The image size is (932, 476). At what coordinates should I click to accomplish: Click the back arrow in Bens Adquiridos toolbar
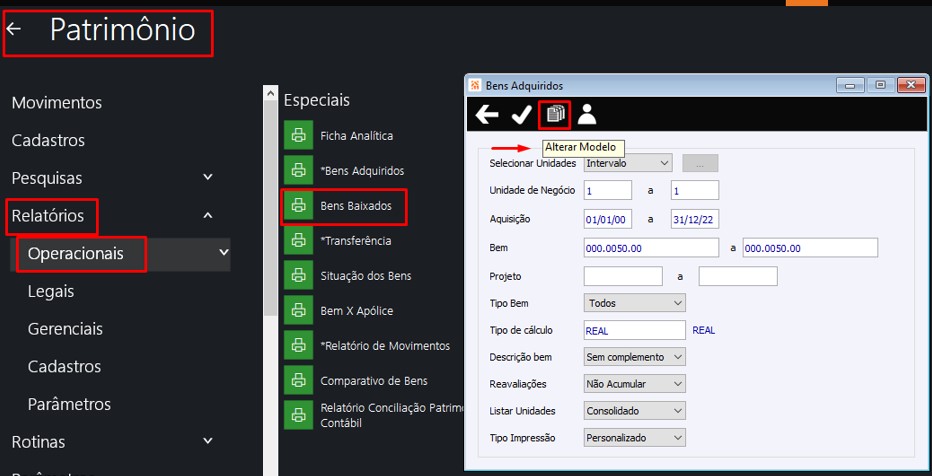click(x=487, y=115)
